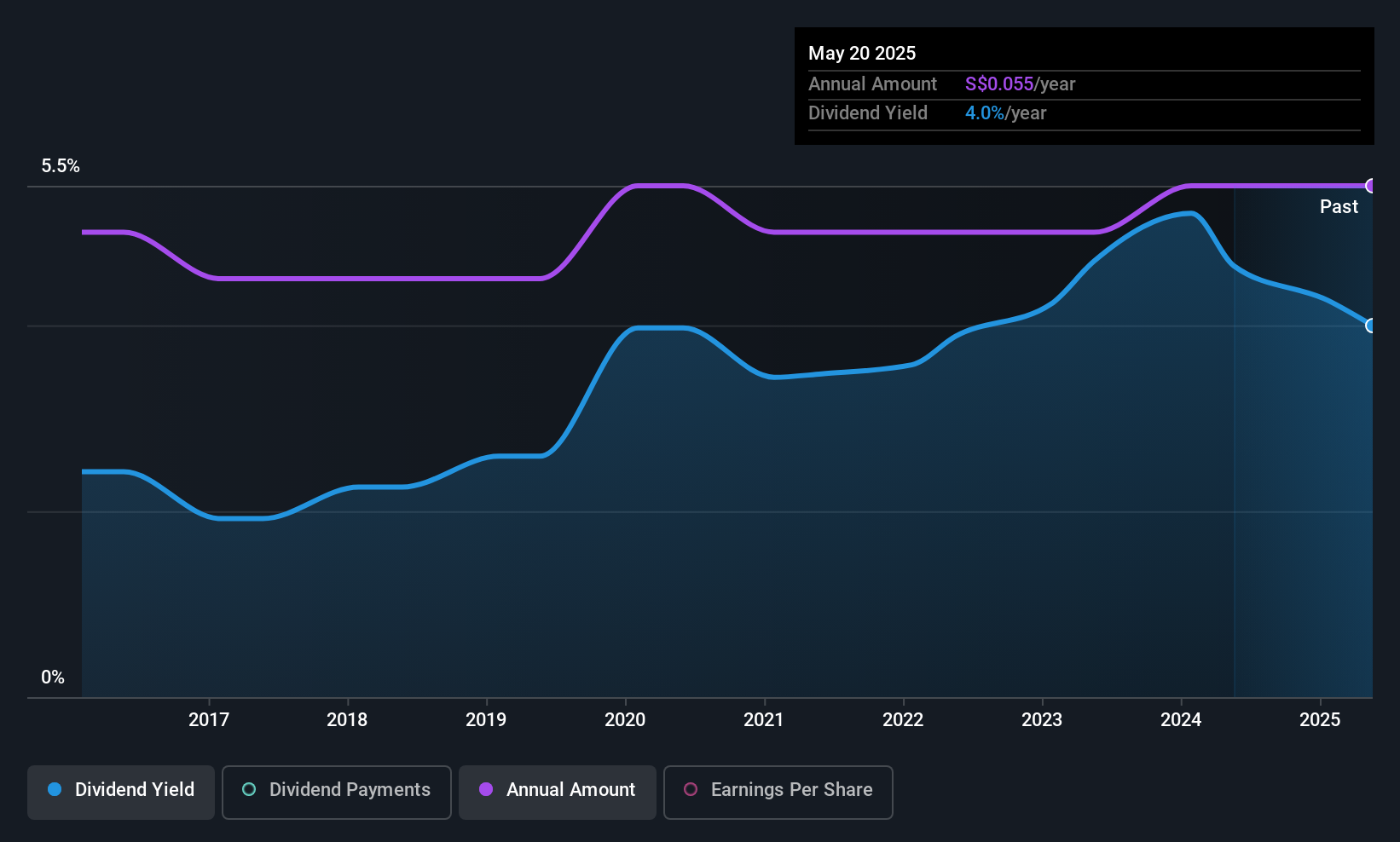Click the Past region label
Image resolution: width=1400 pixels, height=842 pixels.
[1339, 206]
